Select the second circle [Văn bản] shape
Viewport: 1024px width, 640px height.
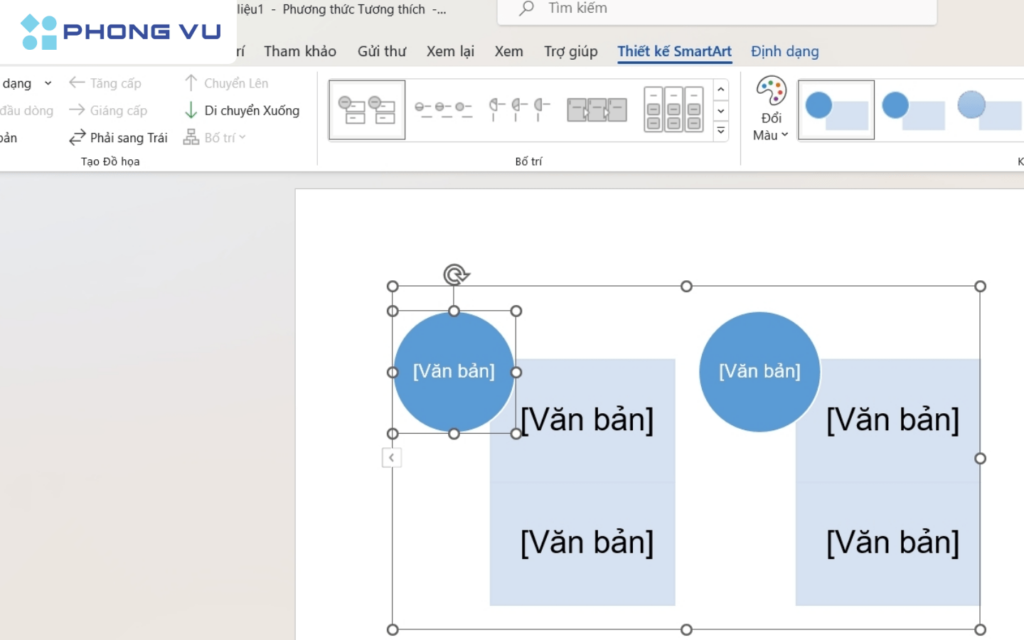(x=759, y=372)
